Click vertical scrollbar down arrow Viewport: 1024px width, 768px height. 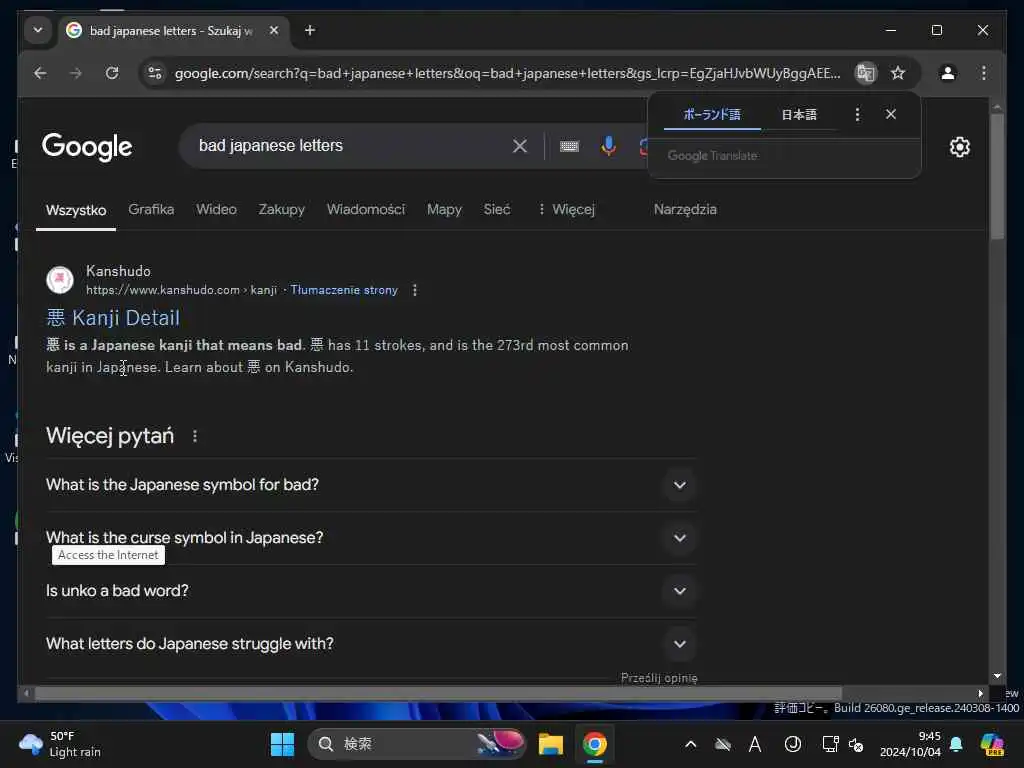(997, 677)
